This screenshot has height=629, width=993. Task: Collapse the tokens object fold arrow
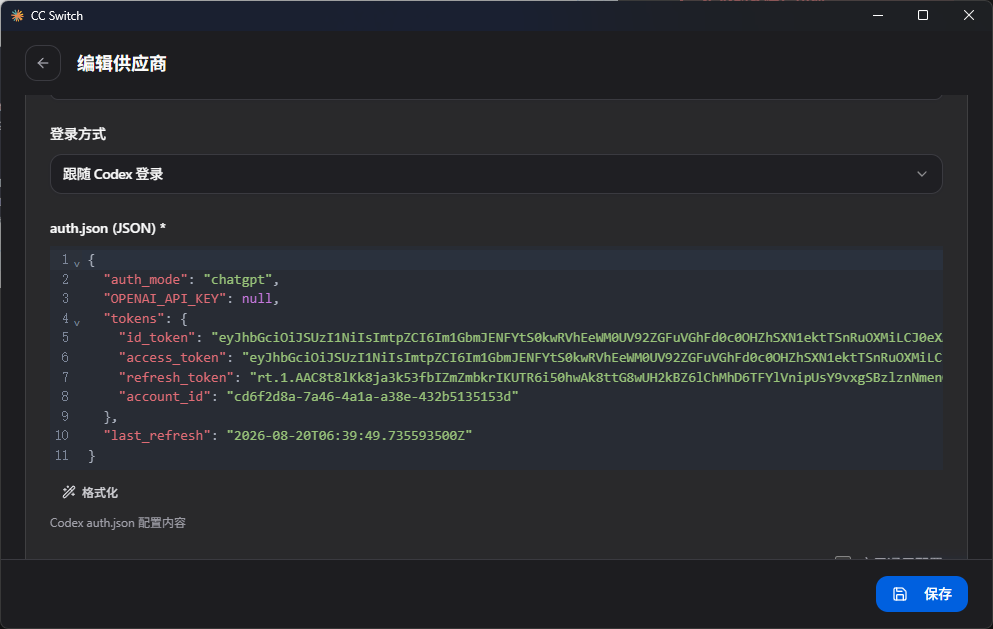click(77, 322)
